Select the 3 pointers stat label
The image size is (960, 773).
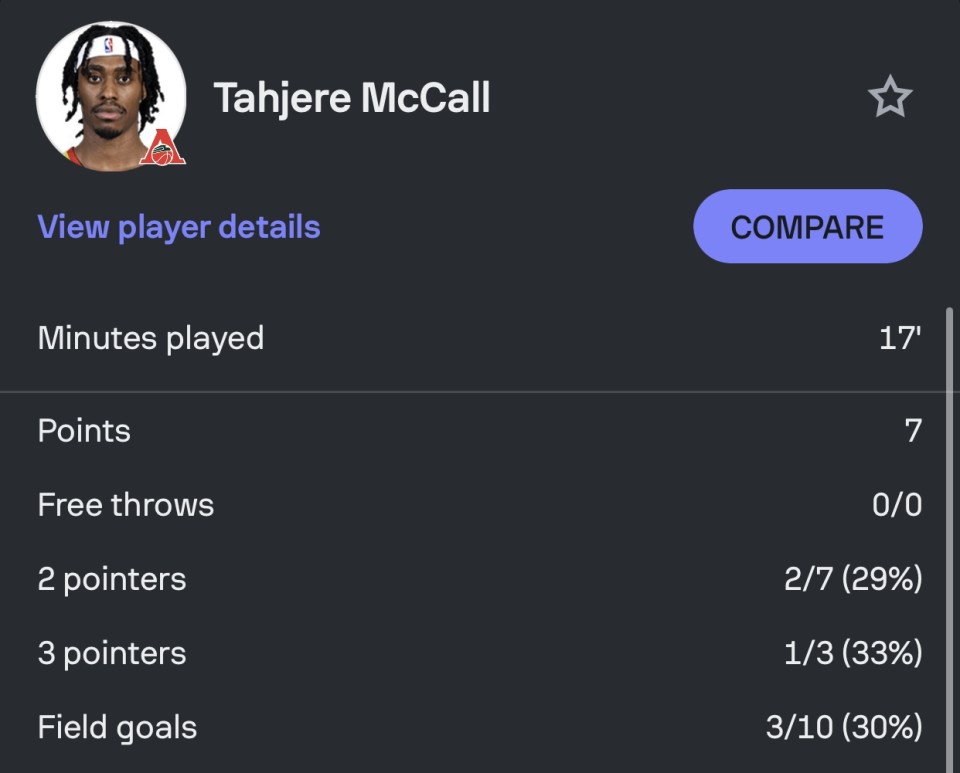(111, 654)
